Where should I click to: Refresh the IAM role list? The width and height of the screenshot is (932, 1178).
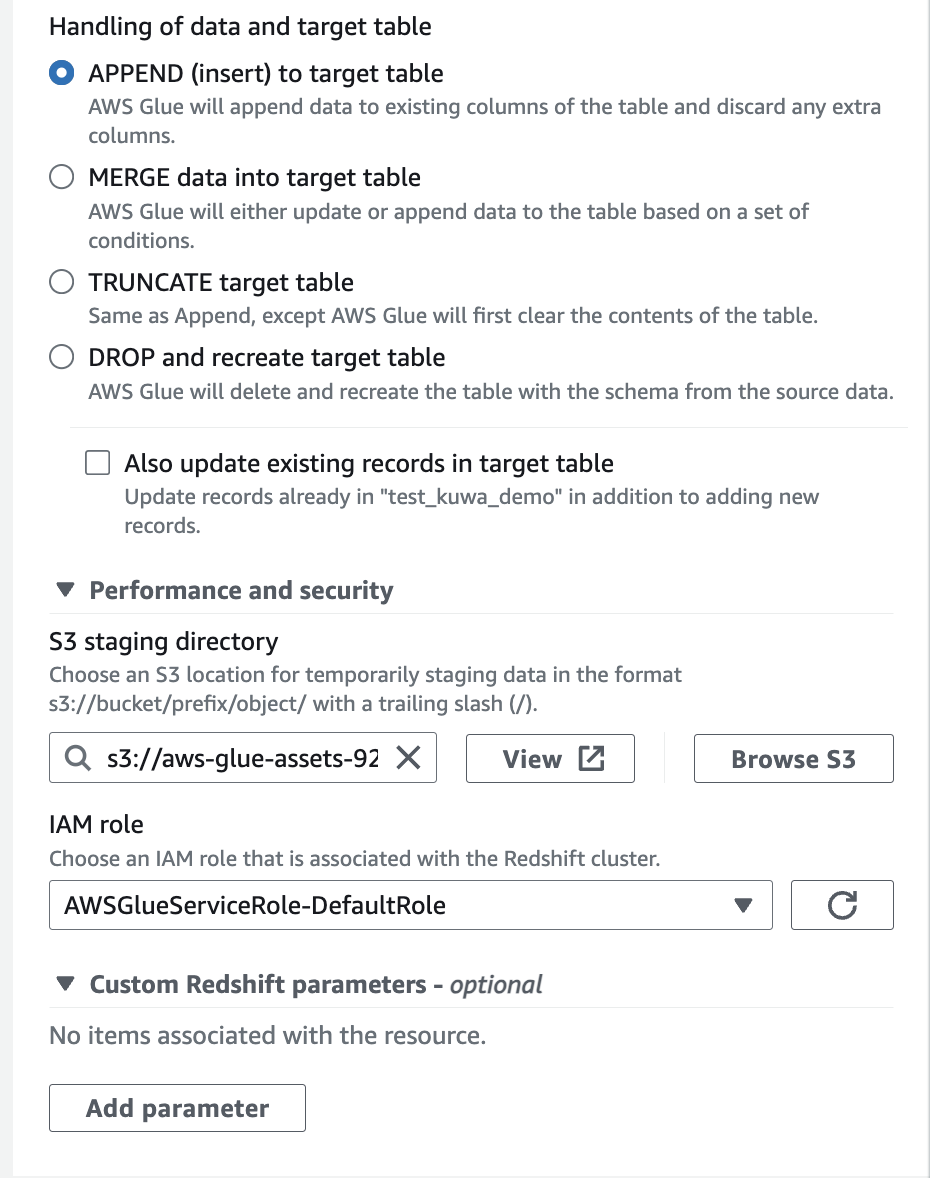click(842, 904)
